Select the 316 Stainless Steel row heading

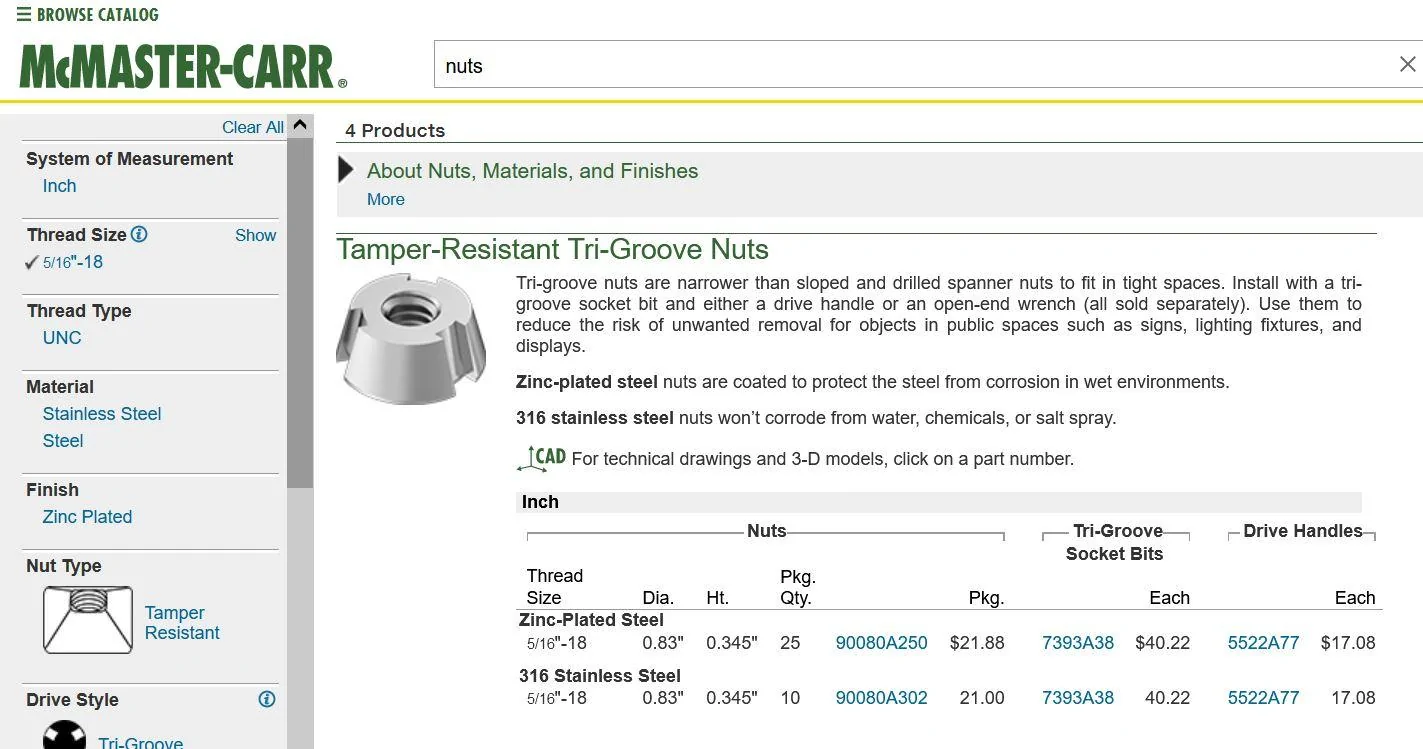pos(600,676)
